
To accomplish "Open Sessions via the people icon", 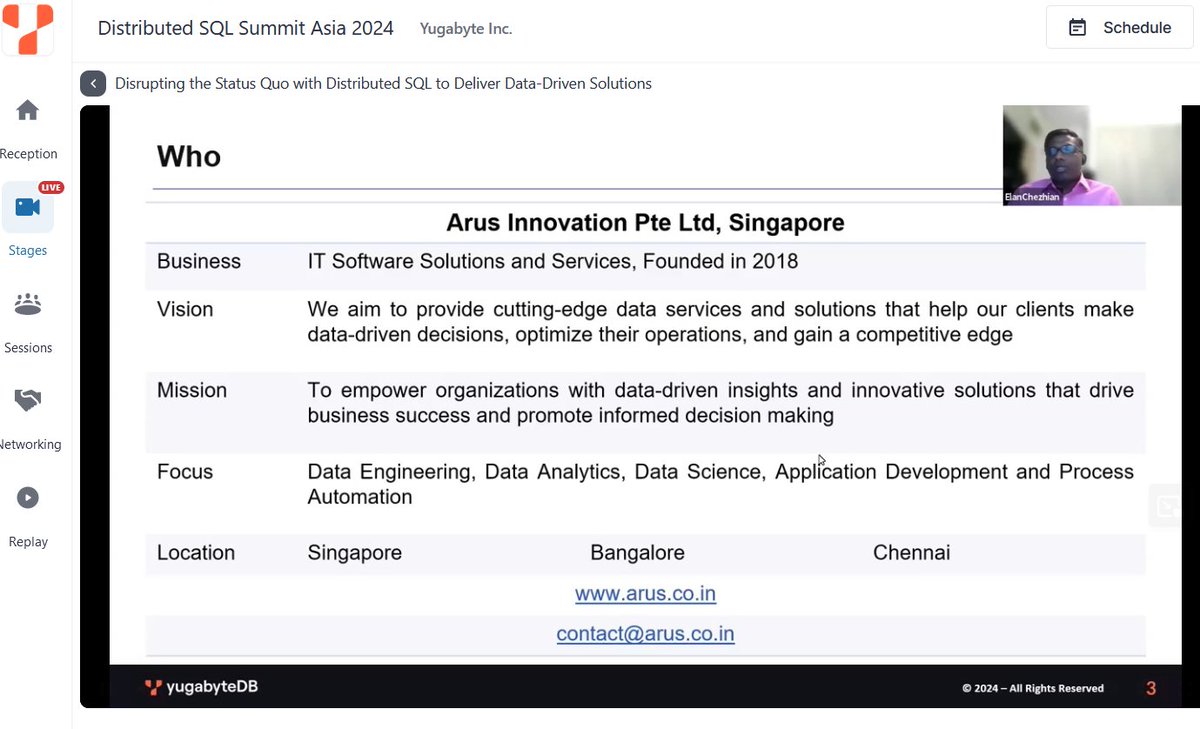I will [x=27, y=303].
